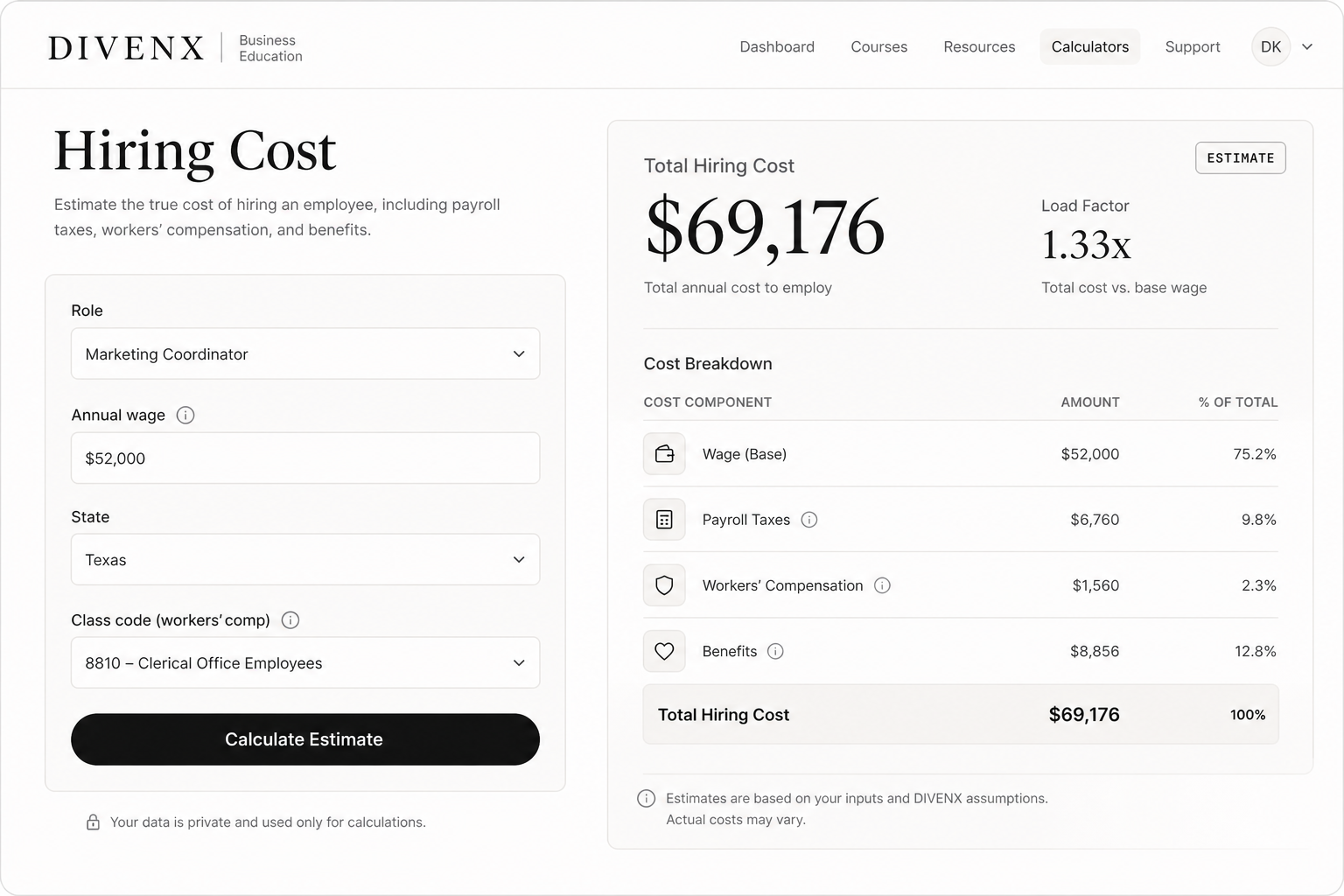Click the DK user avatar

(x=1271, y=47)
